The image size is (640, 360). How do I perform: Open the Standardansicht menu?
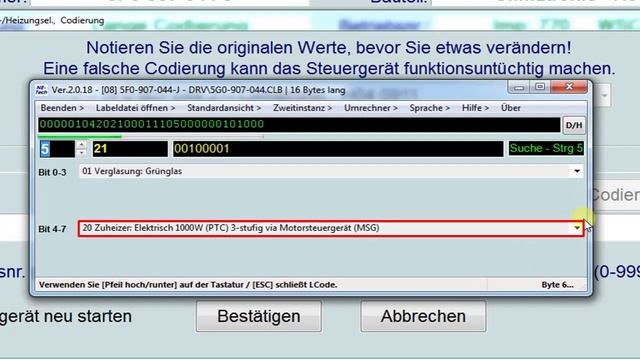pos(224,108)
